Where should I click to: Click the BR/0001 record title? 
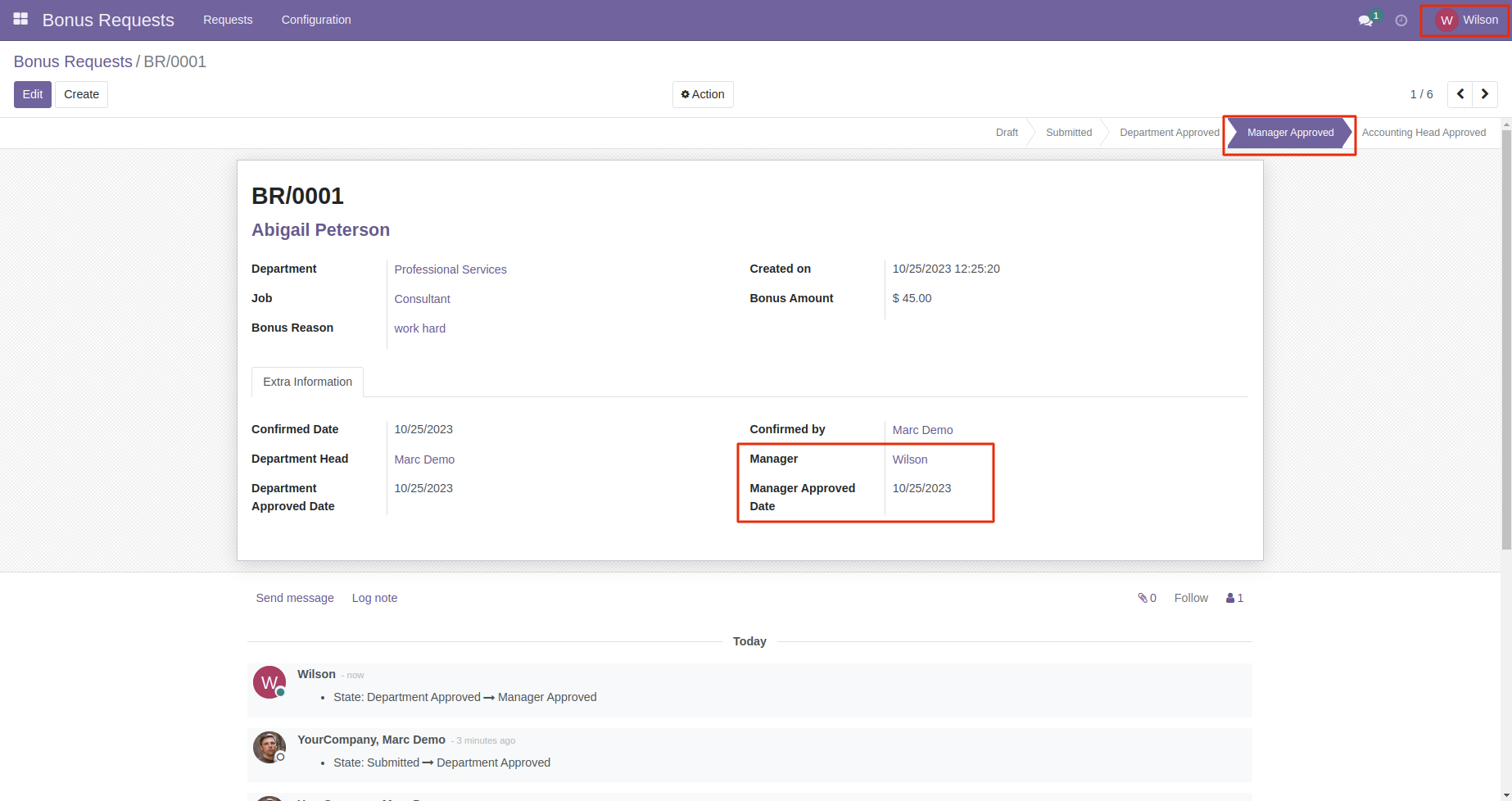pos(297,196)
